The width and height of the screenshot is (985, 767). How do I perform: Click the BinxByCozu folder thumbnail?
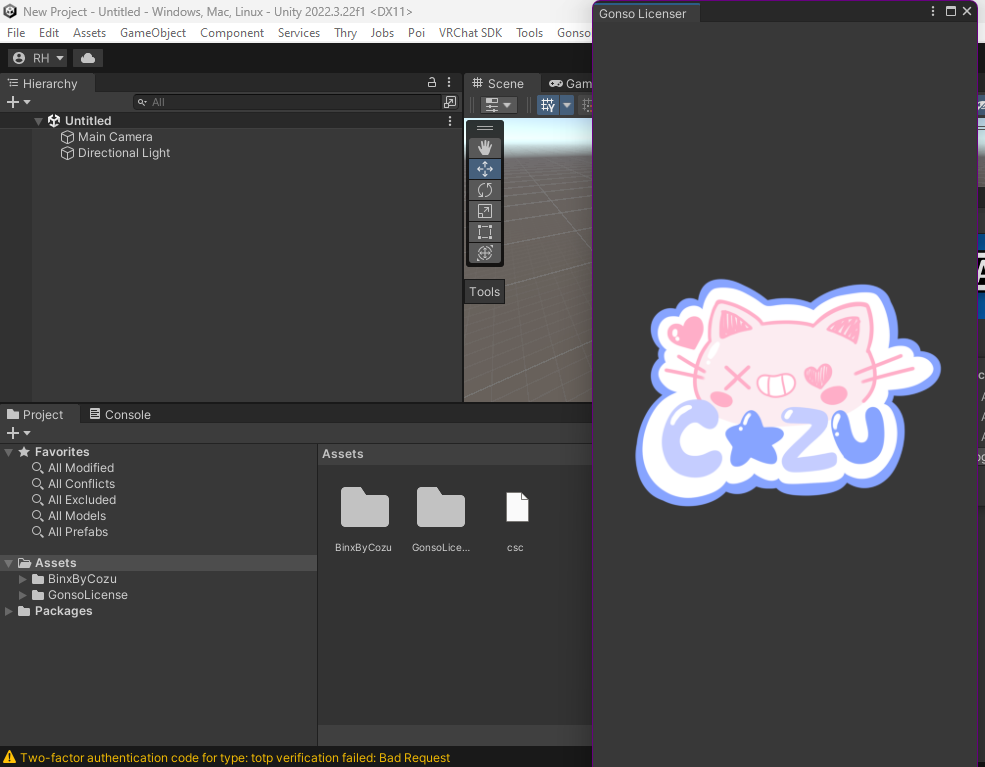pyautogui.click(x=364, y=508)
